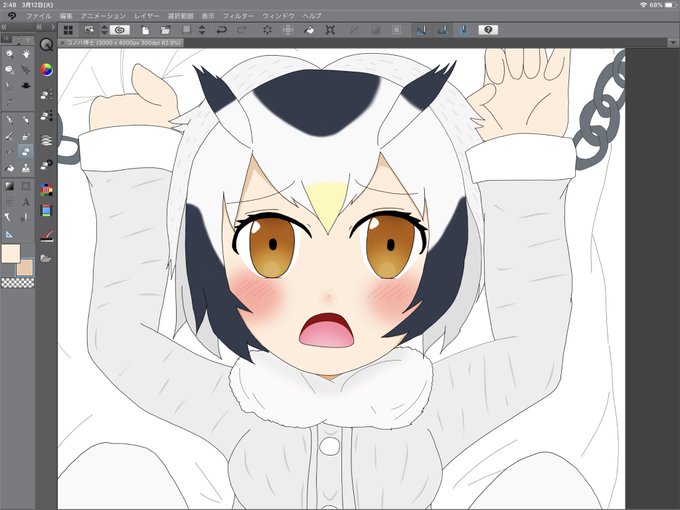
Task: Open the 選択範囲 menu
Action: coord(180,16)
